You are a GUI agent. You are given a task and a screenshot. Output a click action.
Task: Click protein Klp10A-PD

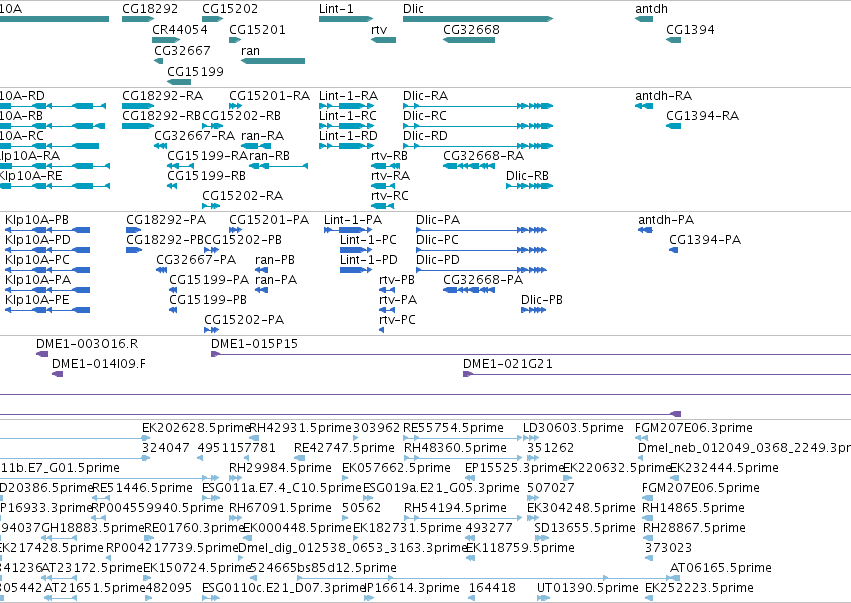point(38,240)
